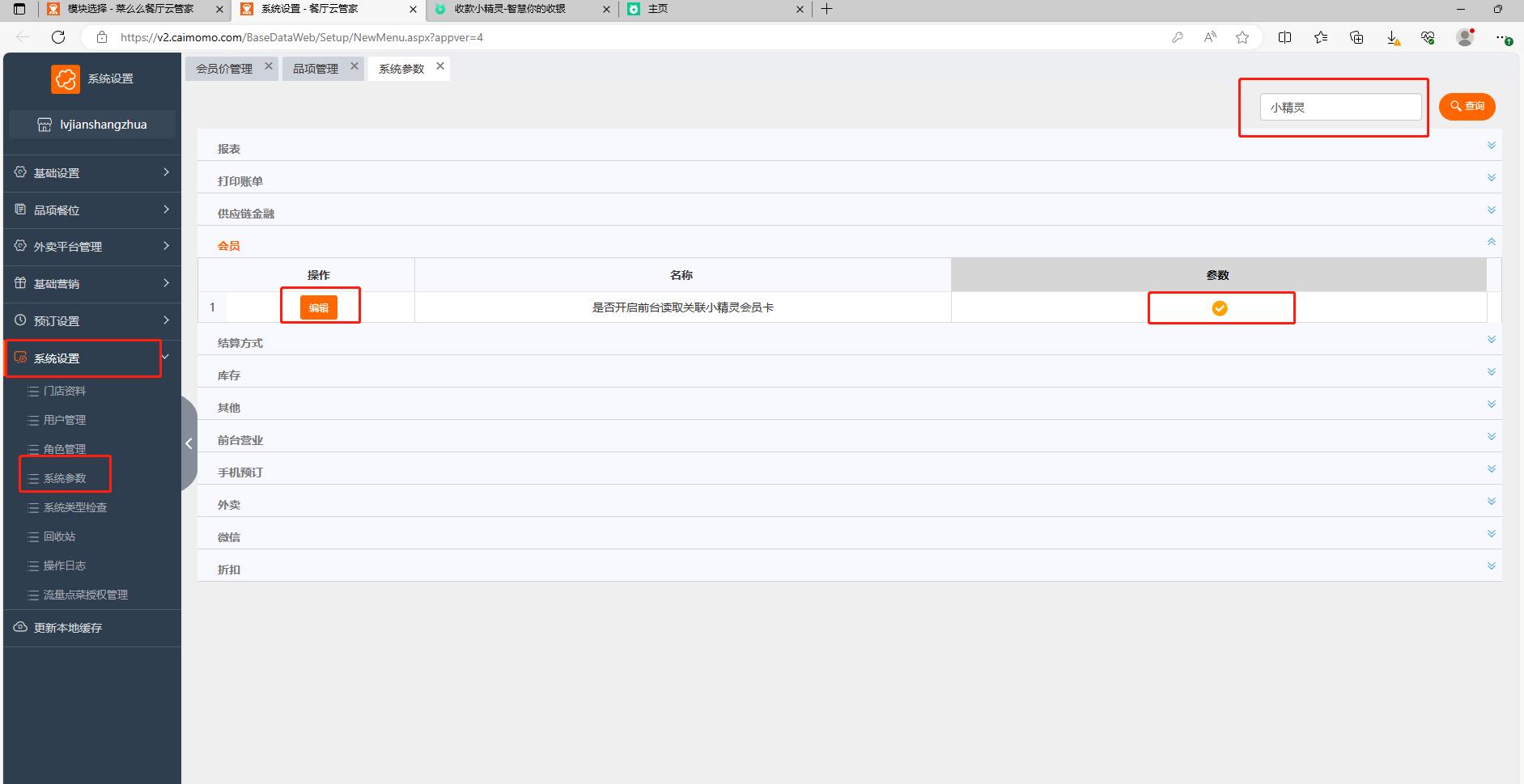Expand the 其他 section chevron
Screen dimensions: 1524x784
point(1491,405)
